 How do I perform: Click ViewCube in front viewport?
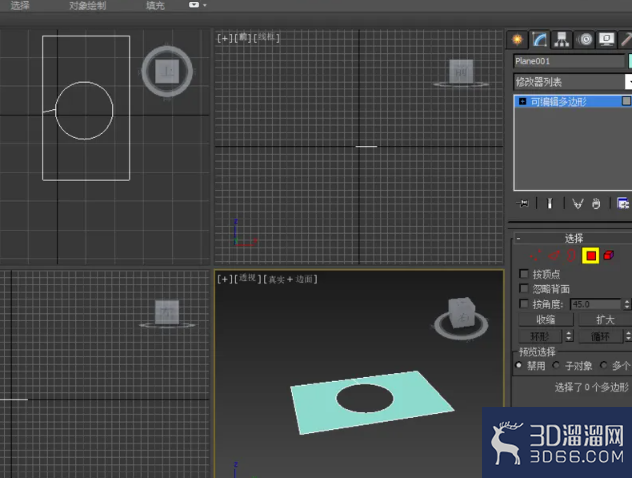[x=461, y=73]
